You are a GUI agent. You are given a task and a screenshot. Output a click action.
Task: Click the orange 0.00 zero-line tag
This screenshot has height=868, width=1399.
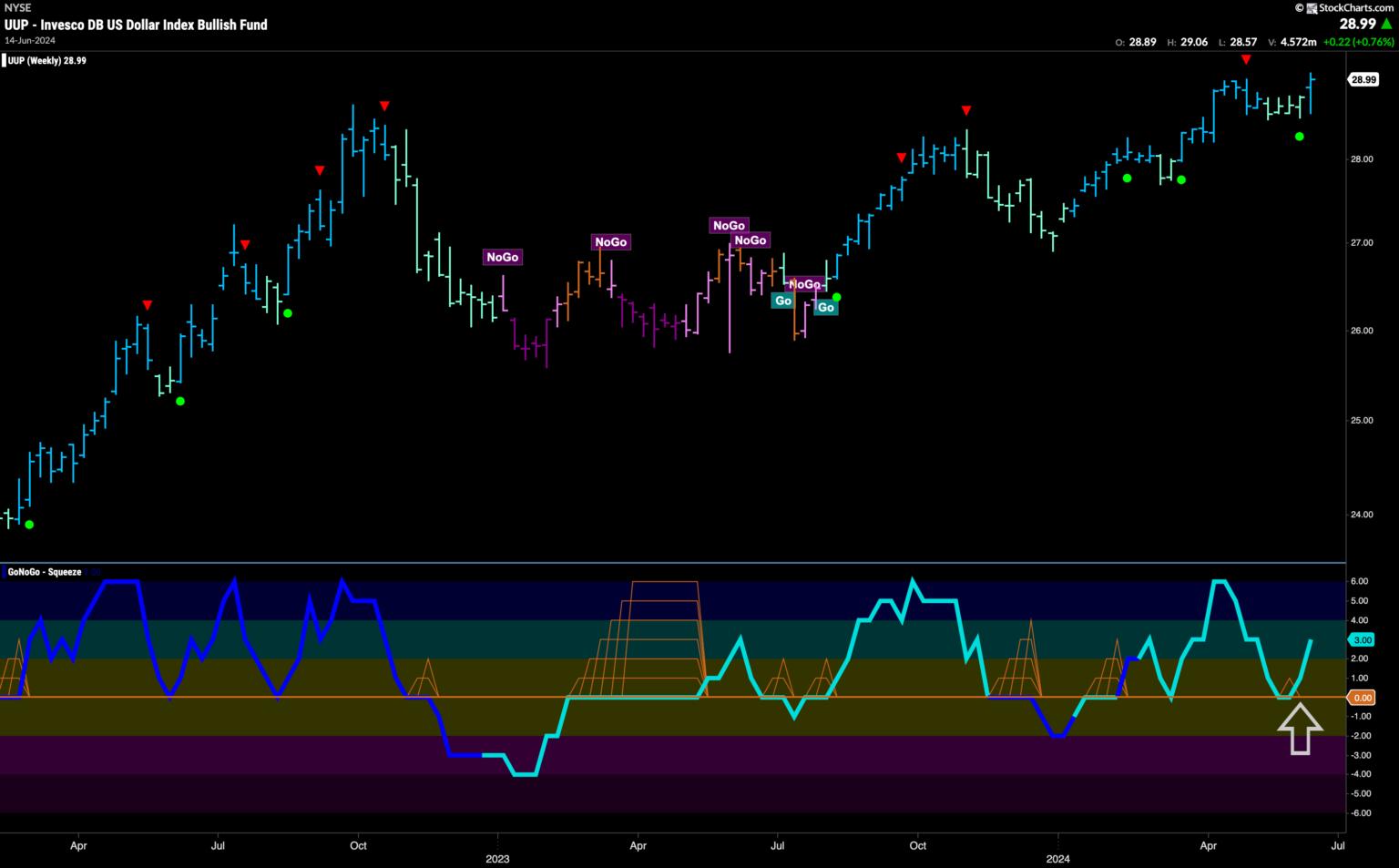click(x=1362, y=698)
